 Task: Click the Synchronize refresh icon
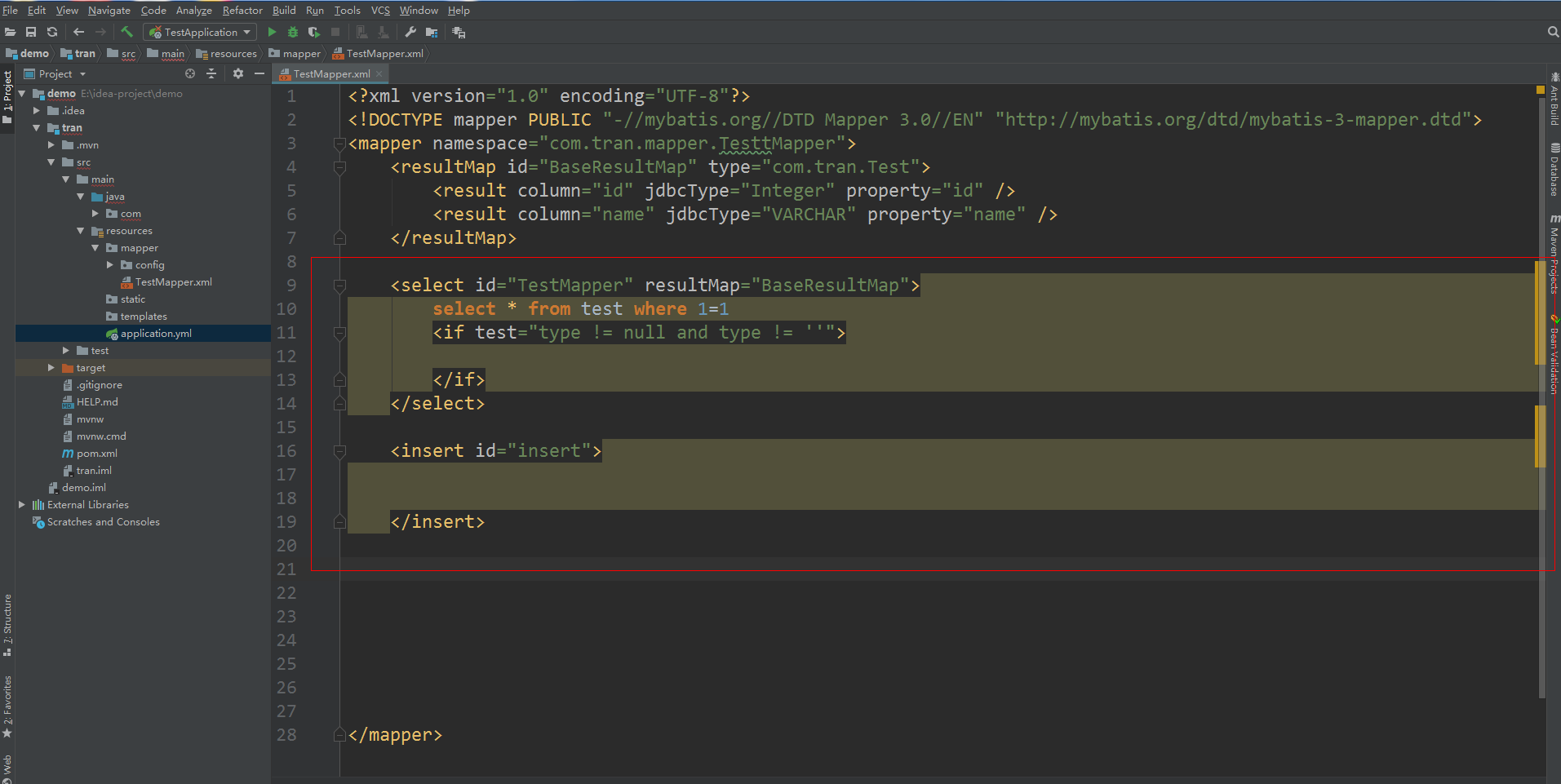[x=52, y=32]
